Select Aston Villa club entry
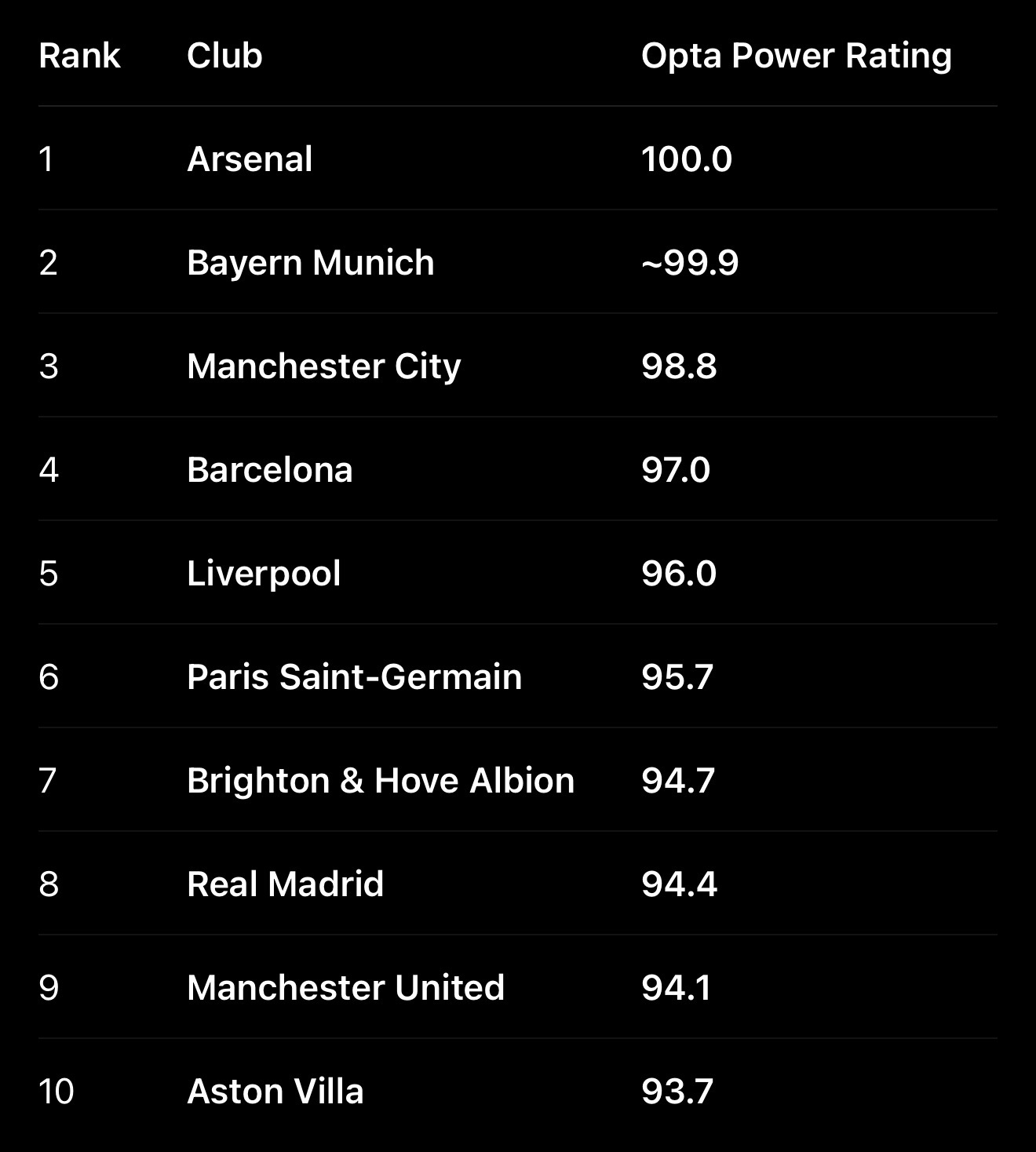 [275, 1092]
